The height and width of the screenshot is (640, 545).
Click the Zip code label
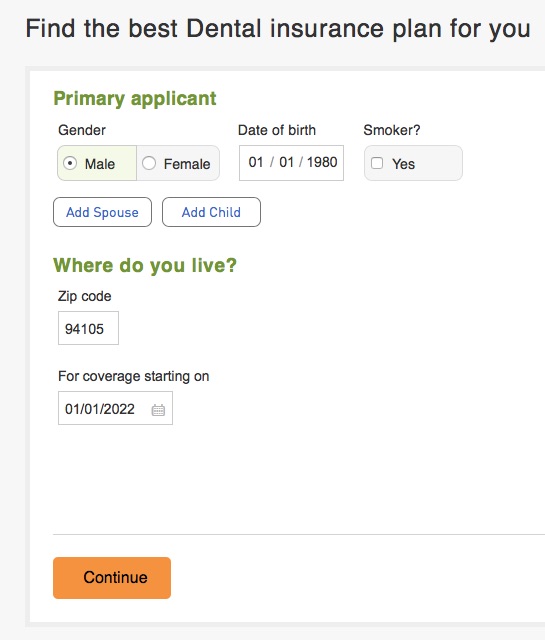pos(85,296)
